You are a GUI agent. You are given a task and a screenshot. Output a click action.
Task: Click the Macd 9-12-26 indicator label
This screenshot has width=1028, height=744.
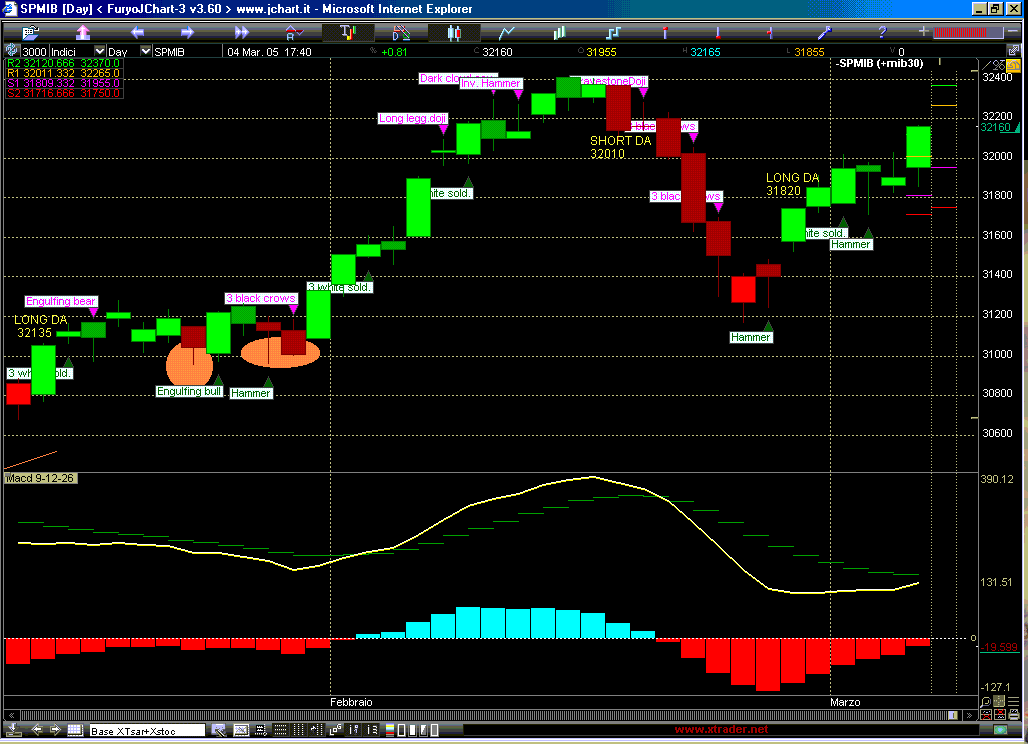pyautogui.click(x=41, y=479)
